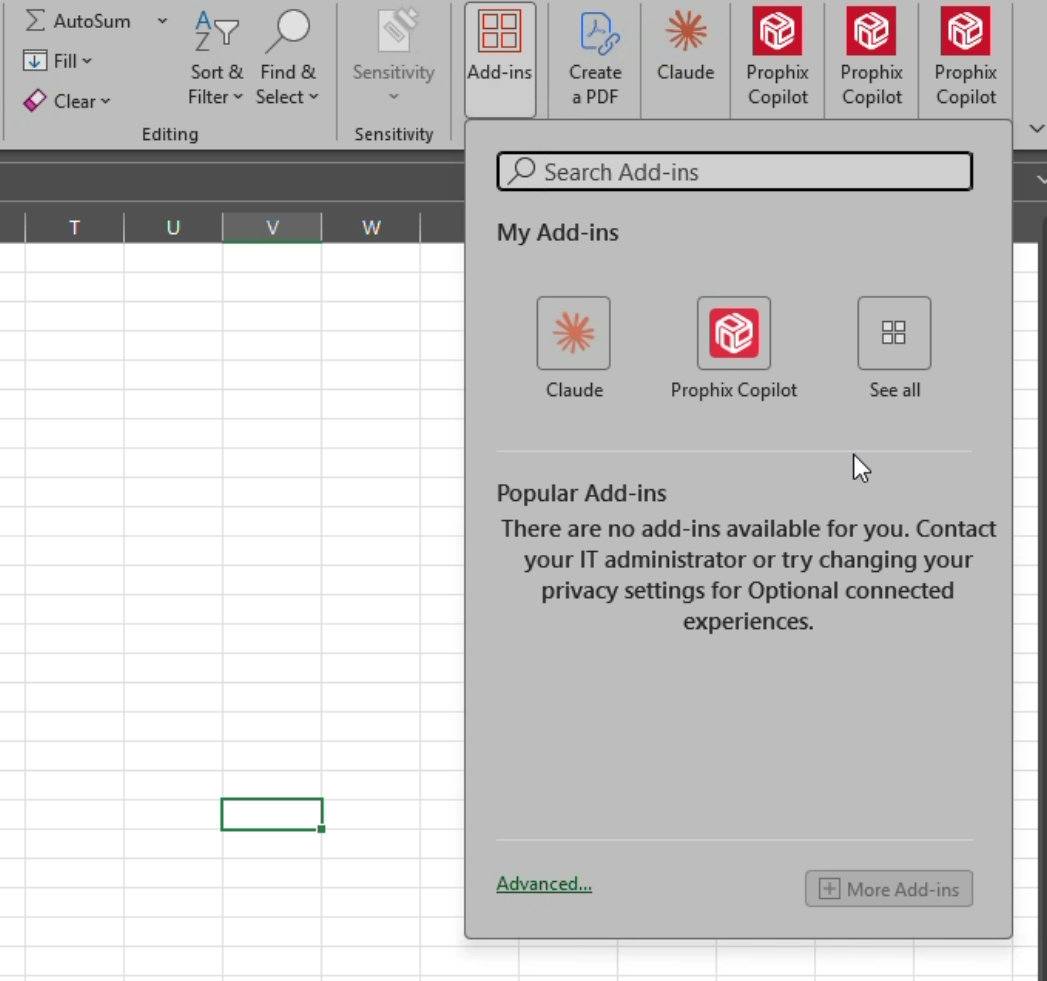
Task: Open the AutoSum dropdown arrow
Action: pyautogui.click(x=162, y=21)
